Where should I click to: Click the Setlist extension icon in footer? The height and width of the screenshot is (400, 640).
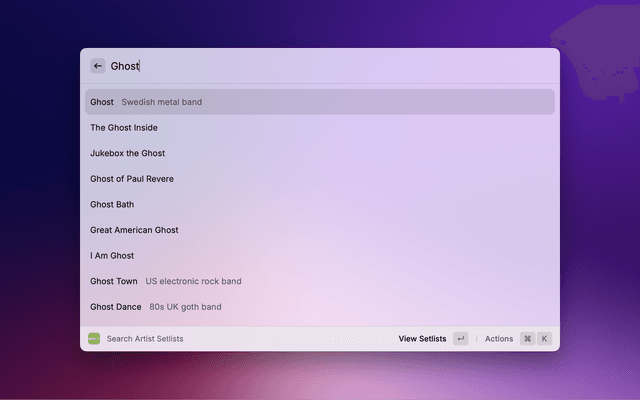tap(94, 339)
